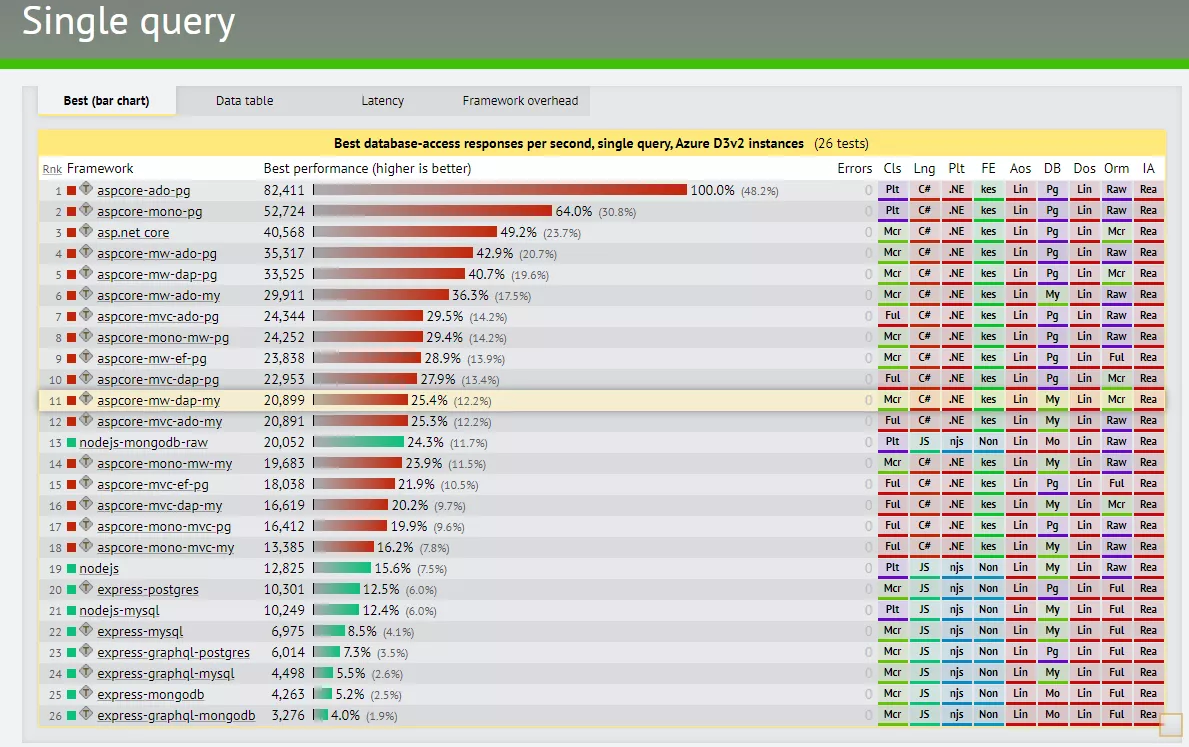Viewport: 1189px width, 747px height.
Task: Click the icon beside aspcore-mono-mvc-my
Action: coord(86,545)
